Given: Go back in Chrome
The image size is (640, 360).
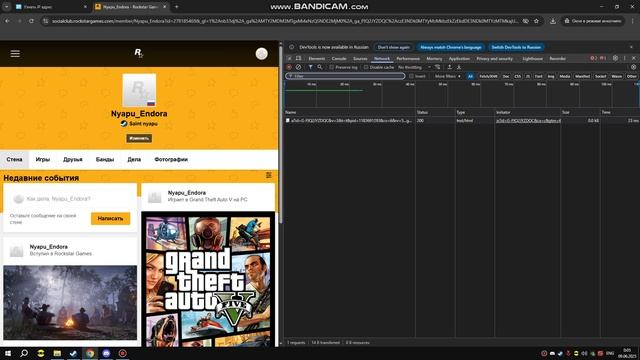Looking at the screenshot, I should pyautogui.click(x=7, y=21).
